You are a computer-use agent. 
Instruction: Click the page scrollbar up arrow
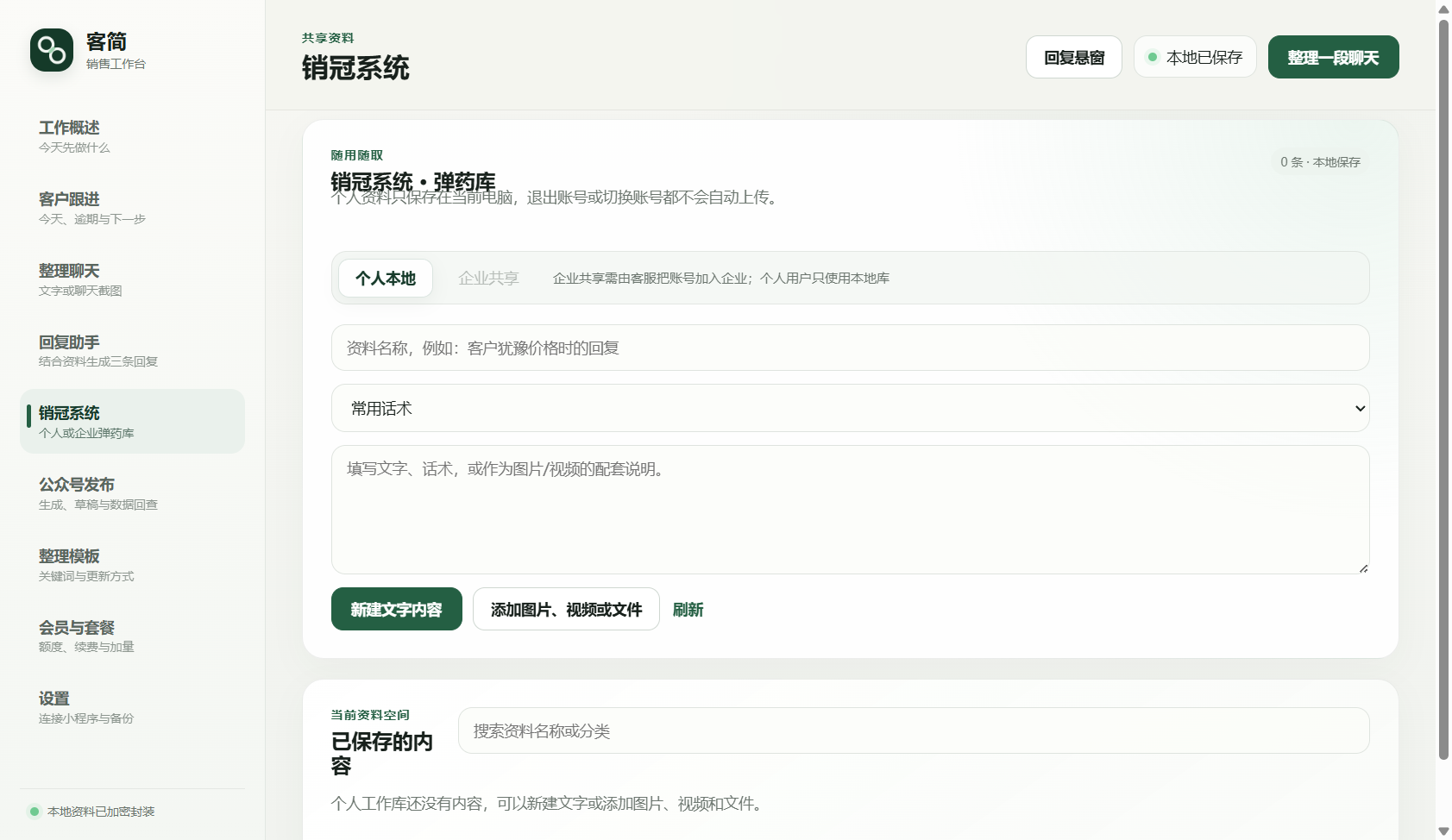point(1443,9)
